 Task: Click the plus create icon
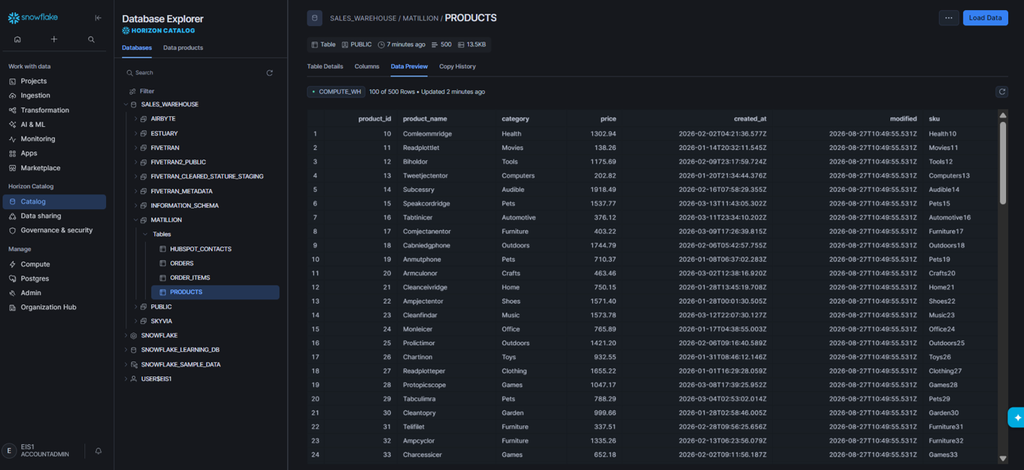tap(54, 39)
